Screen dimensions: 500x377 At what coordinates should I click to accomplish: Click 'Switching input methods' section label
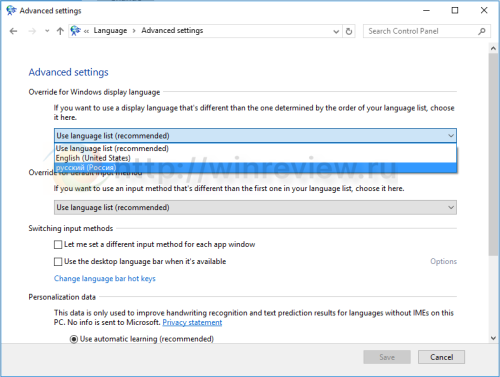click(71, 228)
